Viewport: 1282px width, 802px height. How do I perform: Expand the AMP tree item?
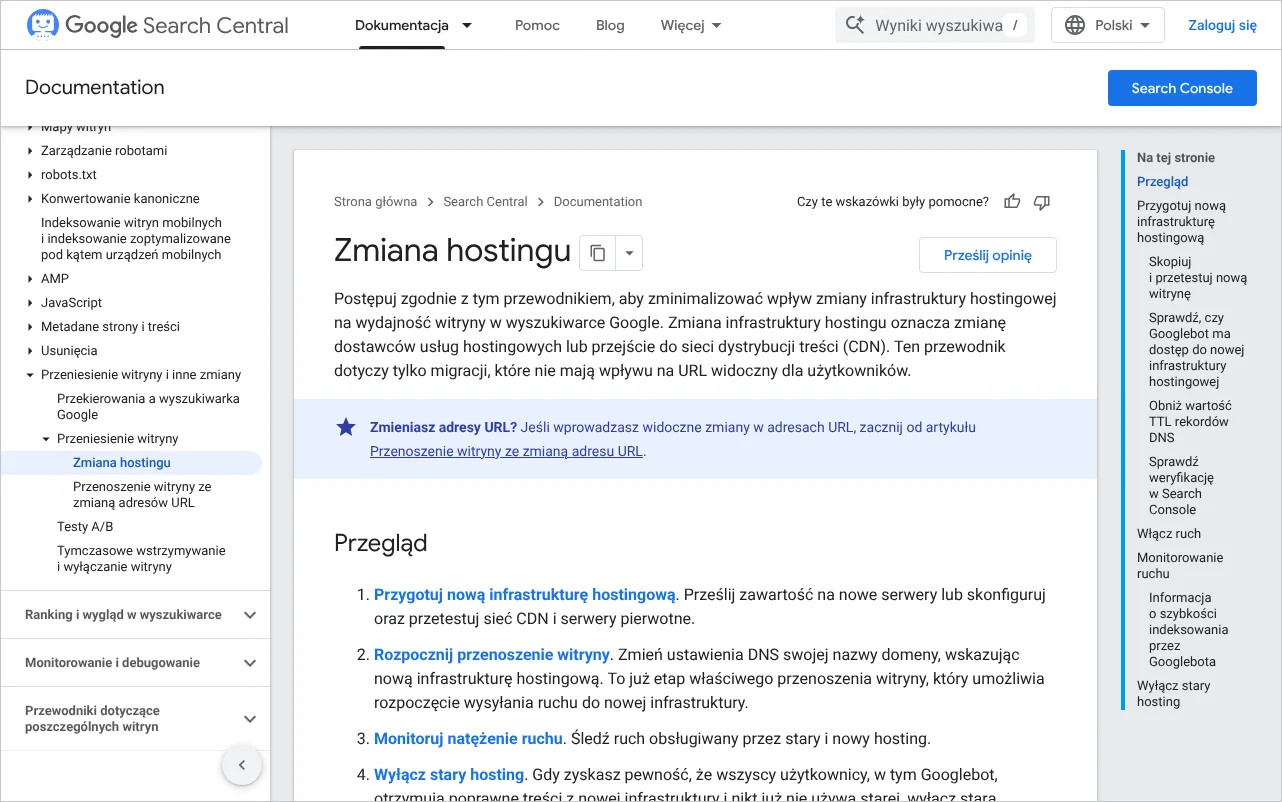coord(31,279)
